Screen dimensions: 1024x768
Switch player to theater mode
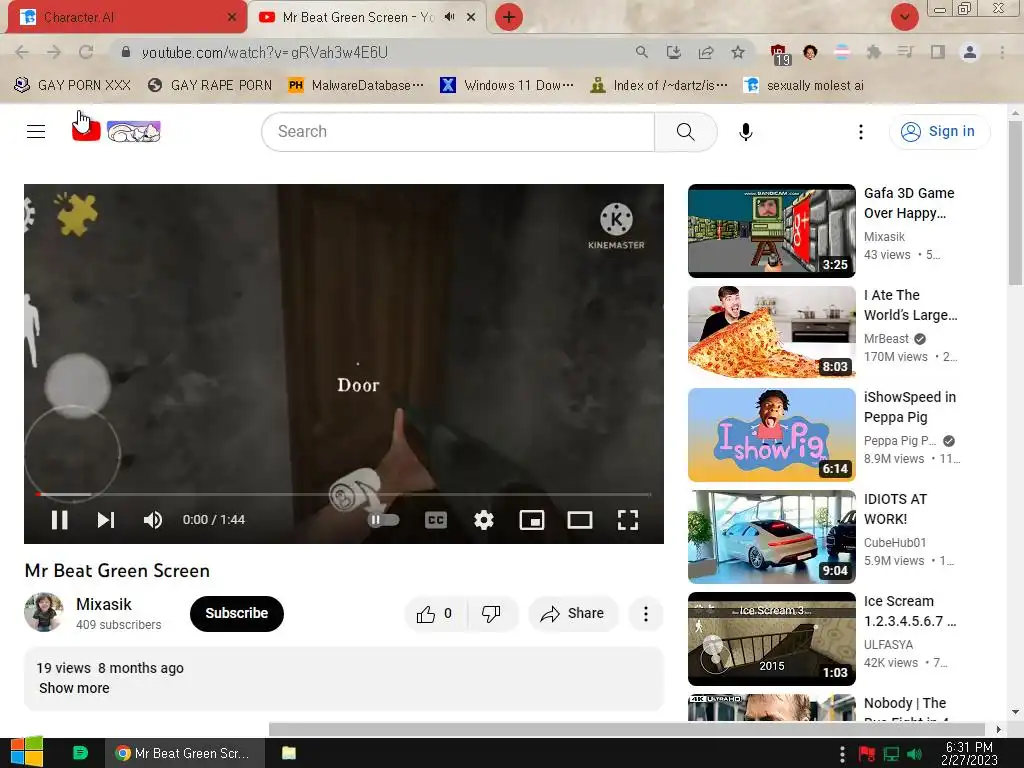point(580,520)
